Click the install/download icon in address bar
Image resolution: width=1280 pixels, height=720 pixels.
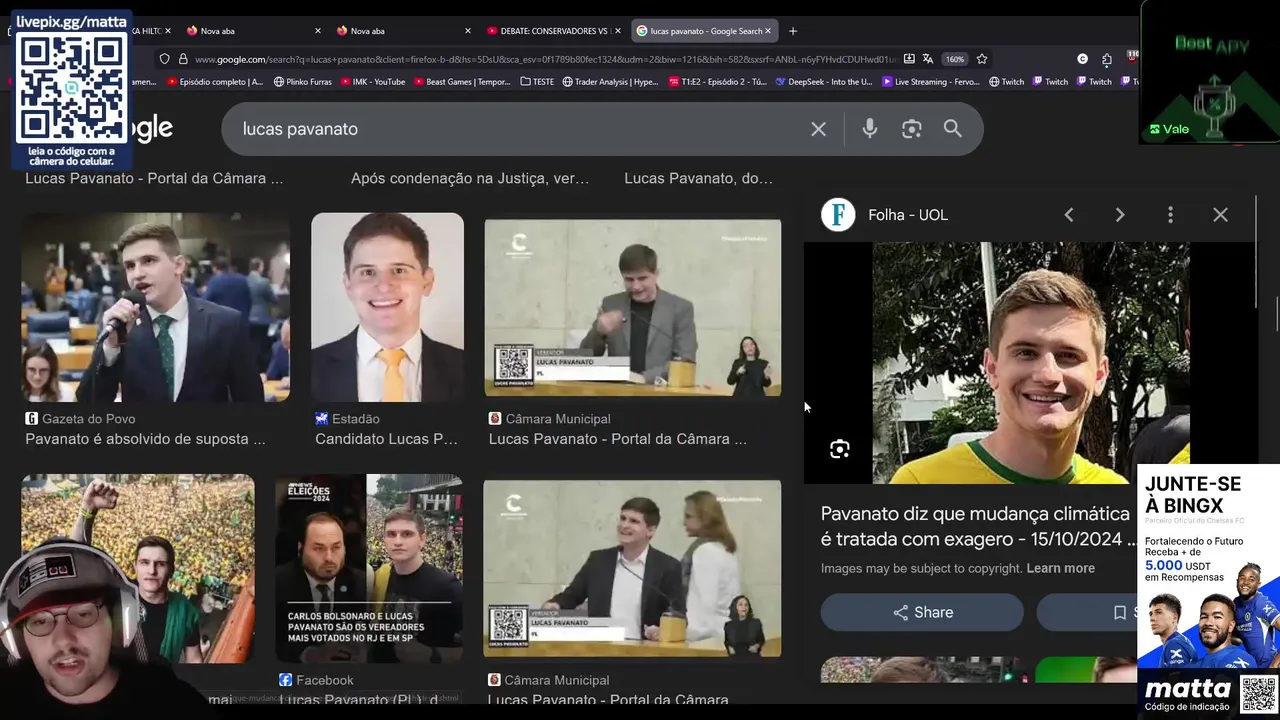pyautogui.click(x=908, y=59)
